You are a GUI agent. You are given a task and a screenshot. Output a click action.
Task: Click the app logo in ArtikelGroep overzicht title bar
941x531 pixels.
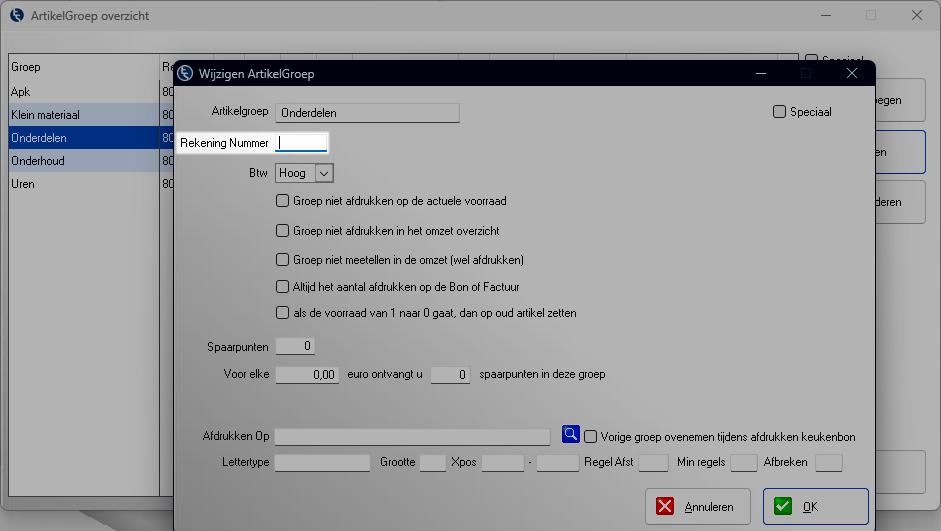pos(17,16)
